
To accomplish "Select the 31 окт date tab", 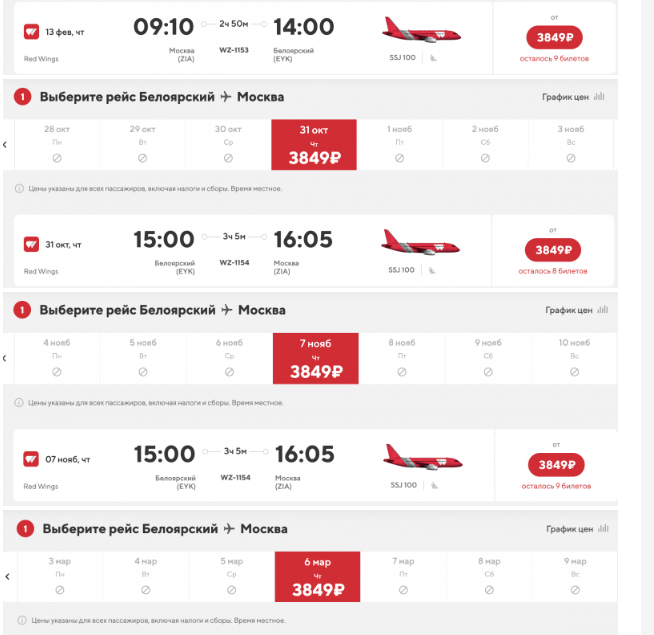I will tap(314, 144).
